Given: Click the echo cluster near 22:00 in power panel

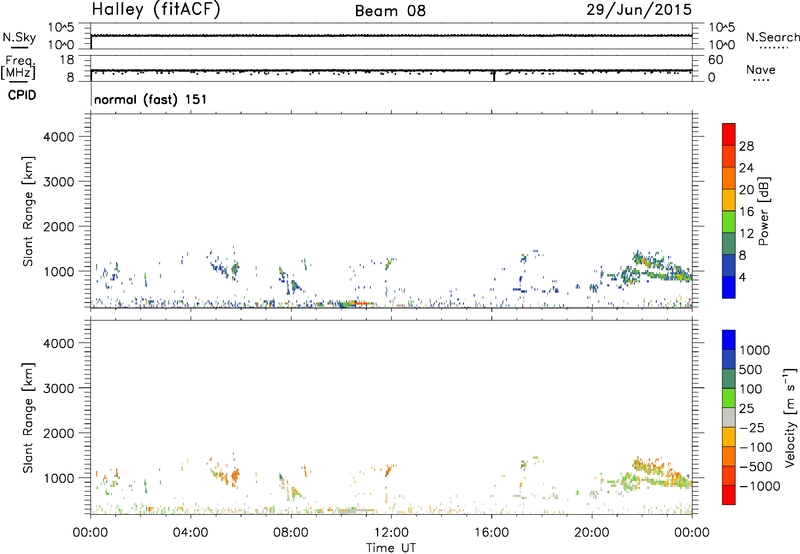Looking at the screenshot, I should pyautogui.click(x=656, y=267).
